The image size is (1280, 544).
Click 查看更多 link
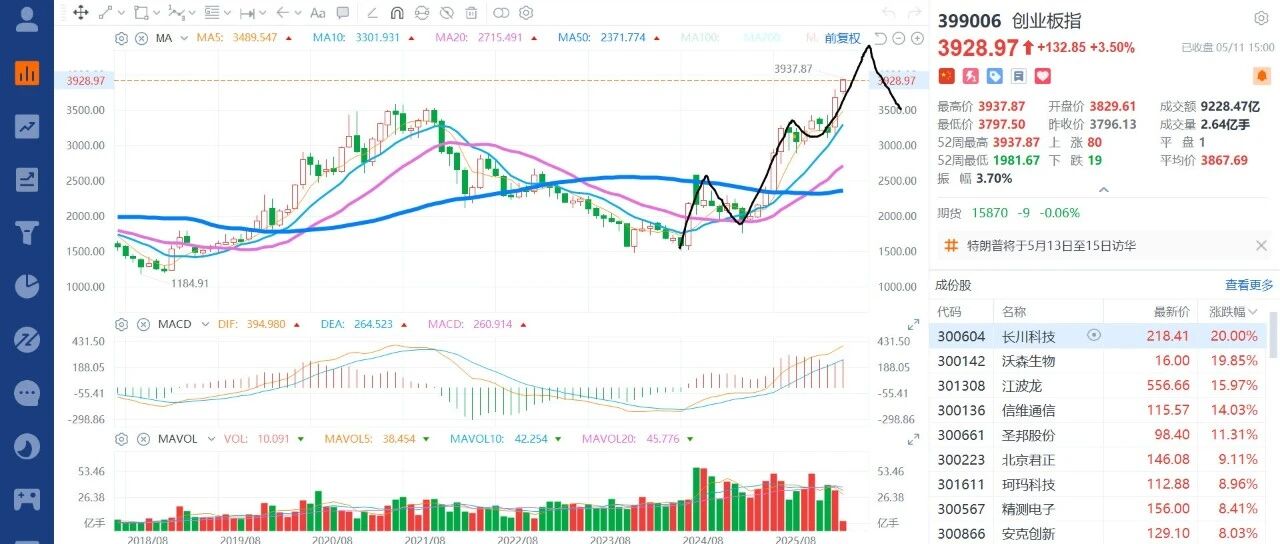click(x=1249, y=285)
